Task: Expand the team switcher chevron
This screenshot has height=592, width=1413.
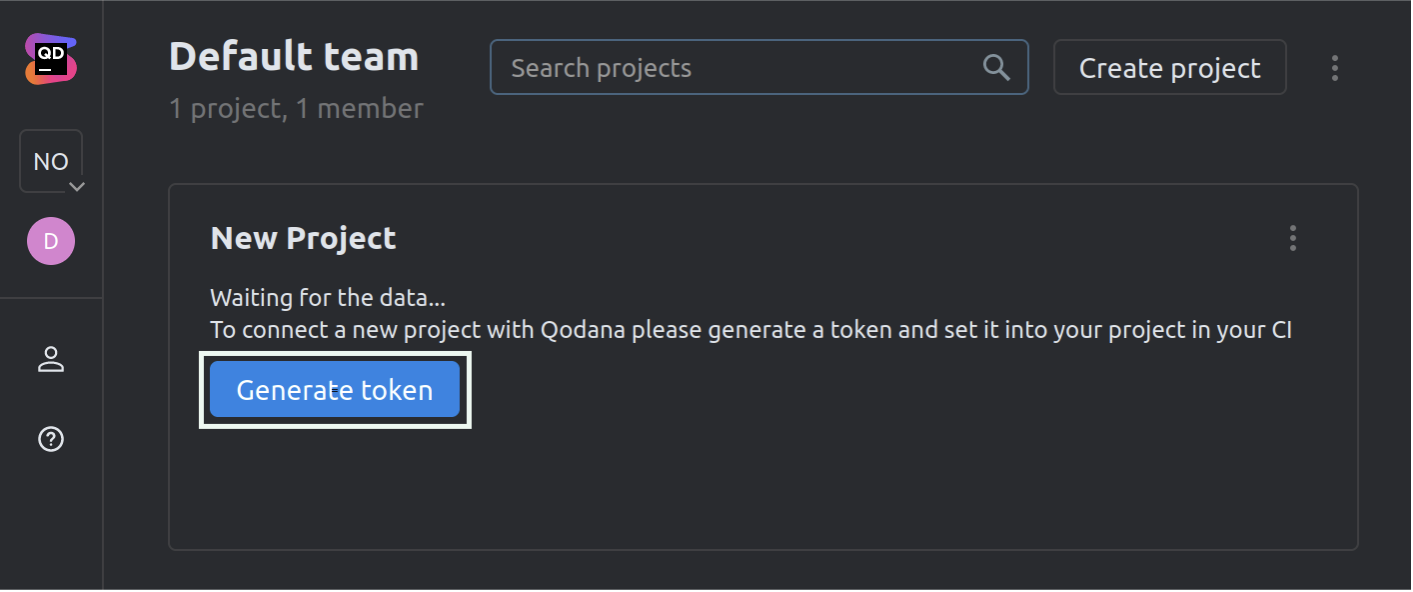Action: [x=78, y=186]
